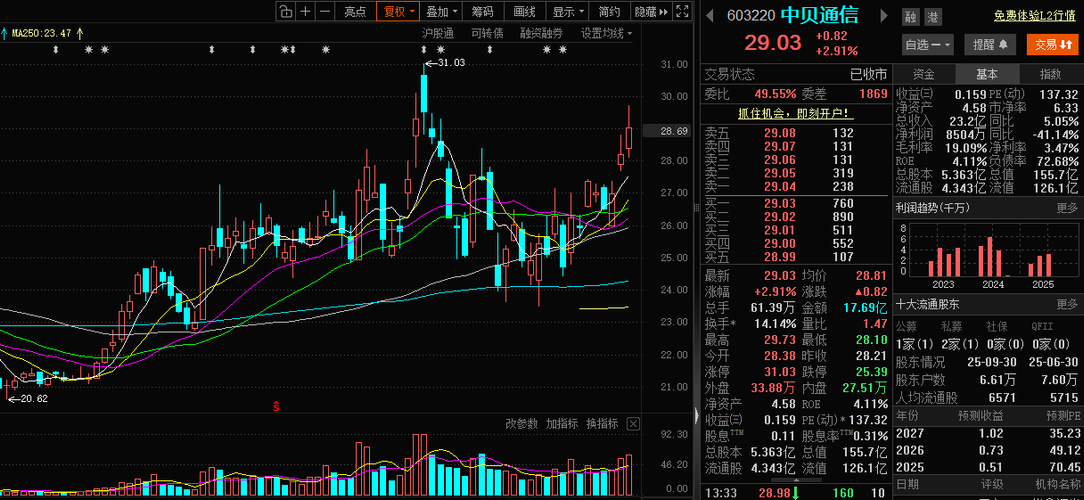Viewport: 1084px width, 500px height.
Task: Click the 卖五 row at price 29.08
Action: click(794, 133)
